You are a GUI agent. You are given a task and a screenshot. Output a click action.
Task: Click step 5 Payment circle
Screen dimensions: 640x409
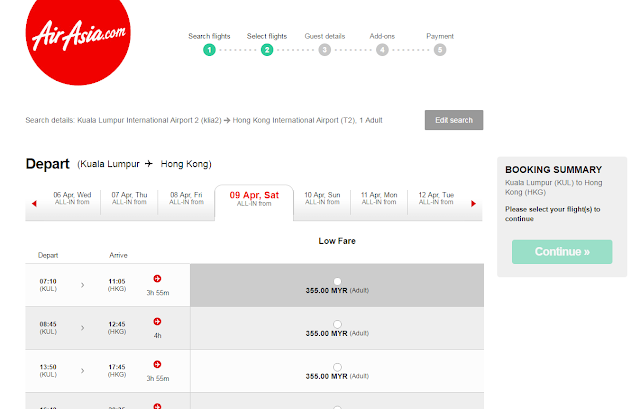[x=440, y=50]
